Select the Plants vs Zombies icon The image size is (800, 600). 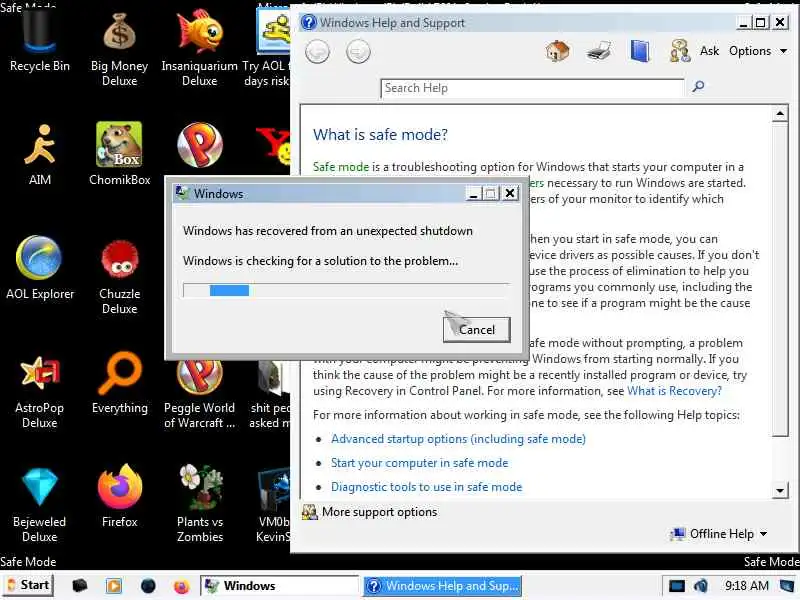[199, 504]
